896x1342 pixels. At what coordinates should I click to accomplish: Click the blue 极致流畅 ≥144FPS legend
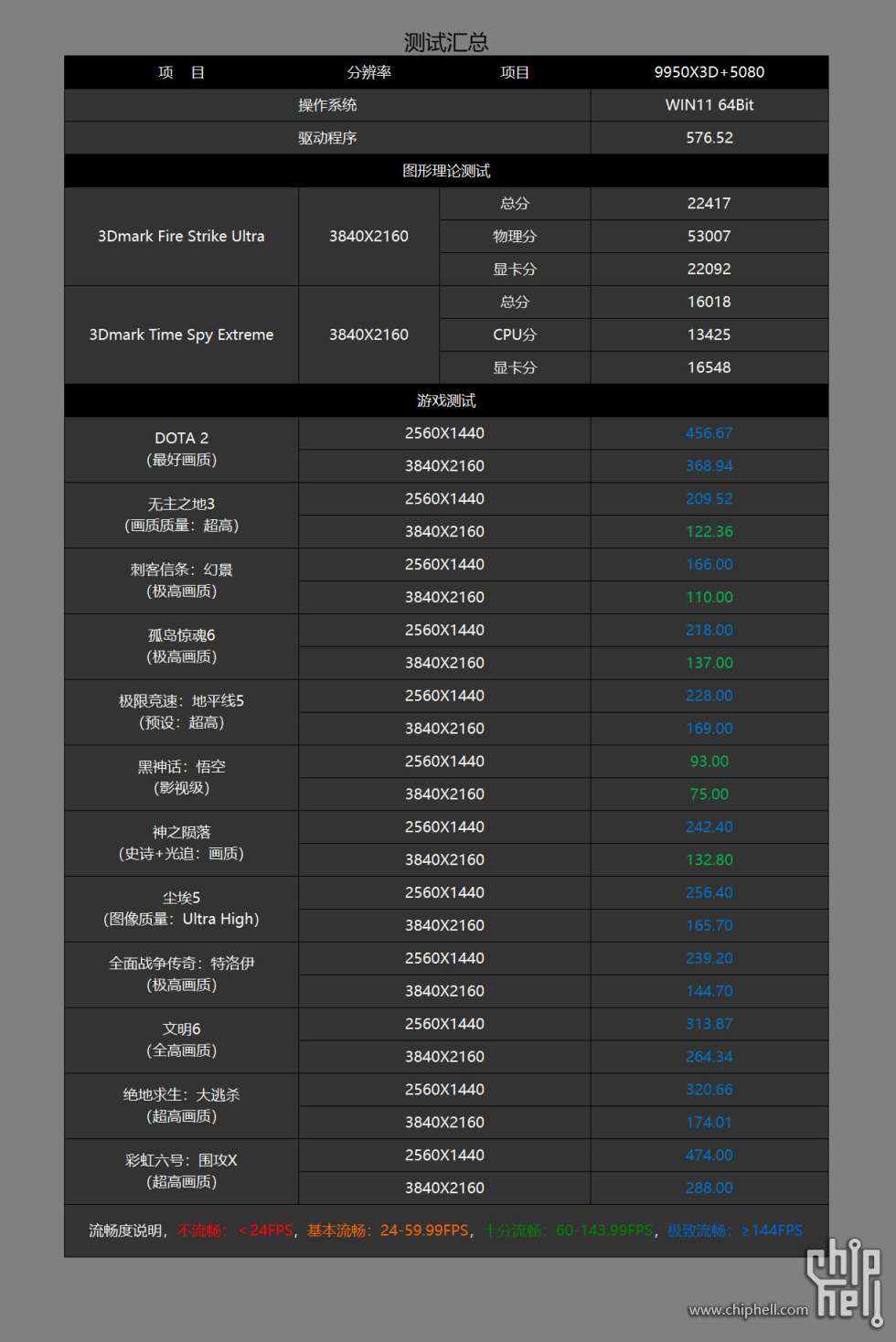734,1230
